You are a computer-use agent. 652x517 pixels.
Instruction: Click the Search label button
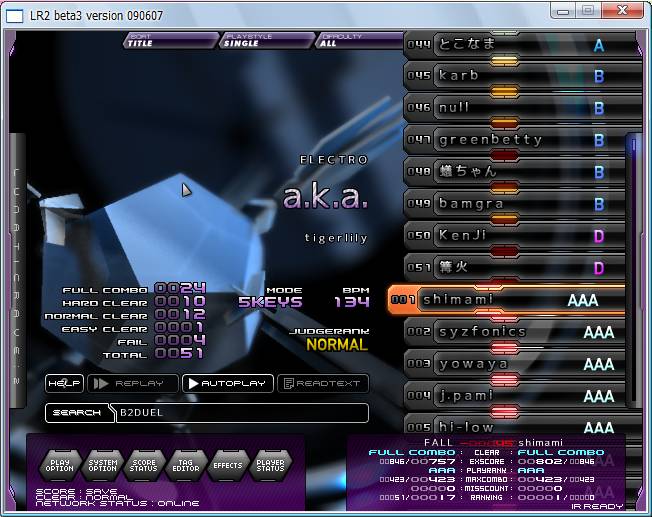click(x=77, y=413)
